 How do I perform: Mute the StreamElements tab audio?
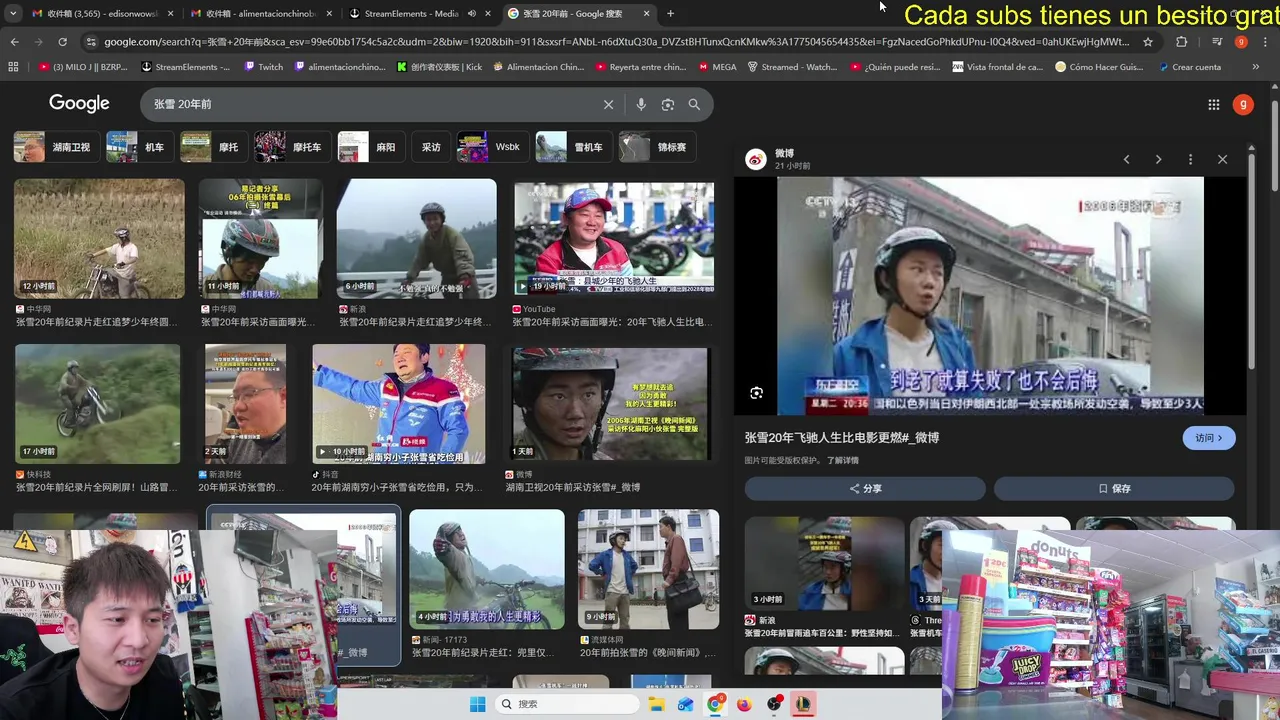point(471,14)
